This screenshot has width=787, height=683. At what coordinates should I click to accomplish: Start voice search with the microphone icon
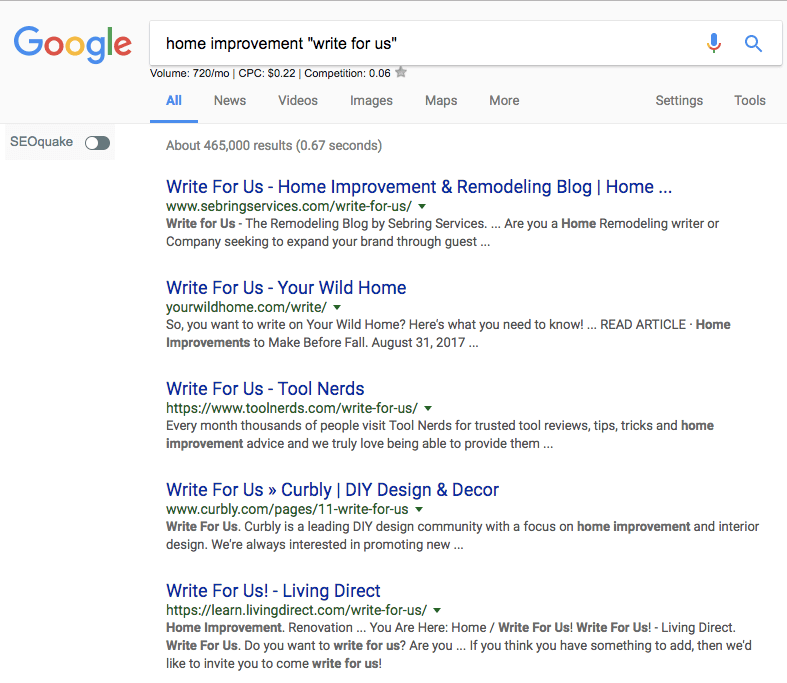tap(714, 43)
